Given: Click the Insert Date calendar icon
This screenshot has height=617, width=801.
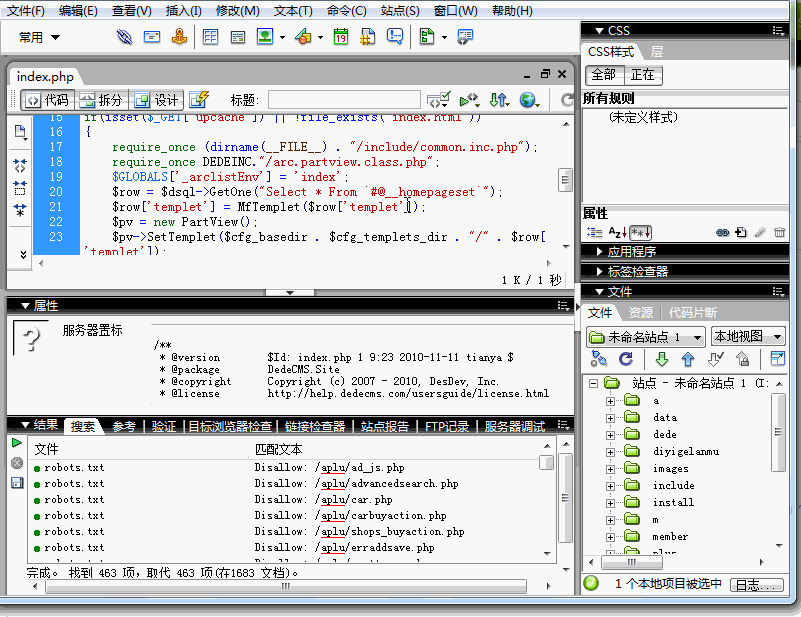Looking at the screenshot, I should point(340,37).
